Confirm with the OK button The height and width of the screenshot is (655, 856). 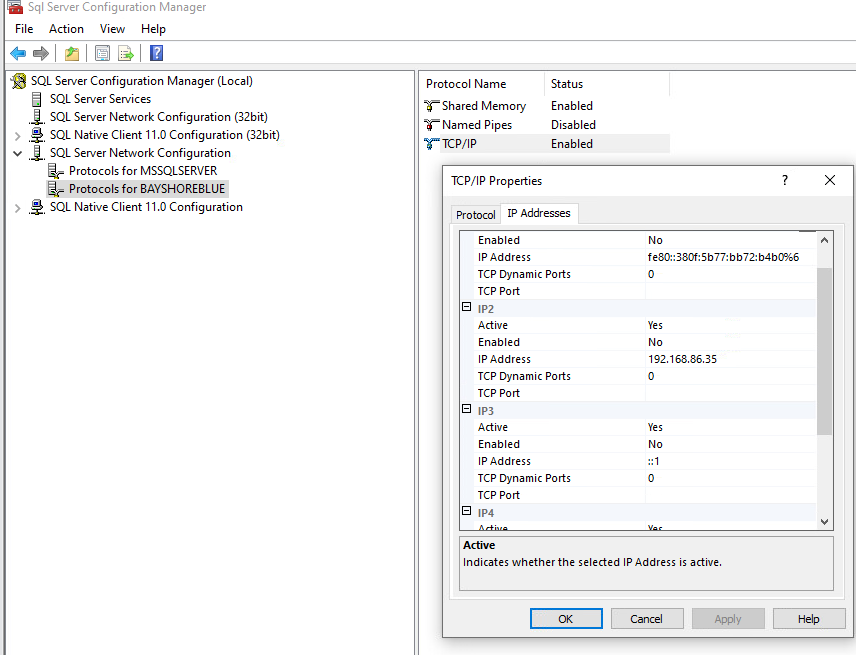click(566, 619)
